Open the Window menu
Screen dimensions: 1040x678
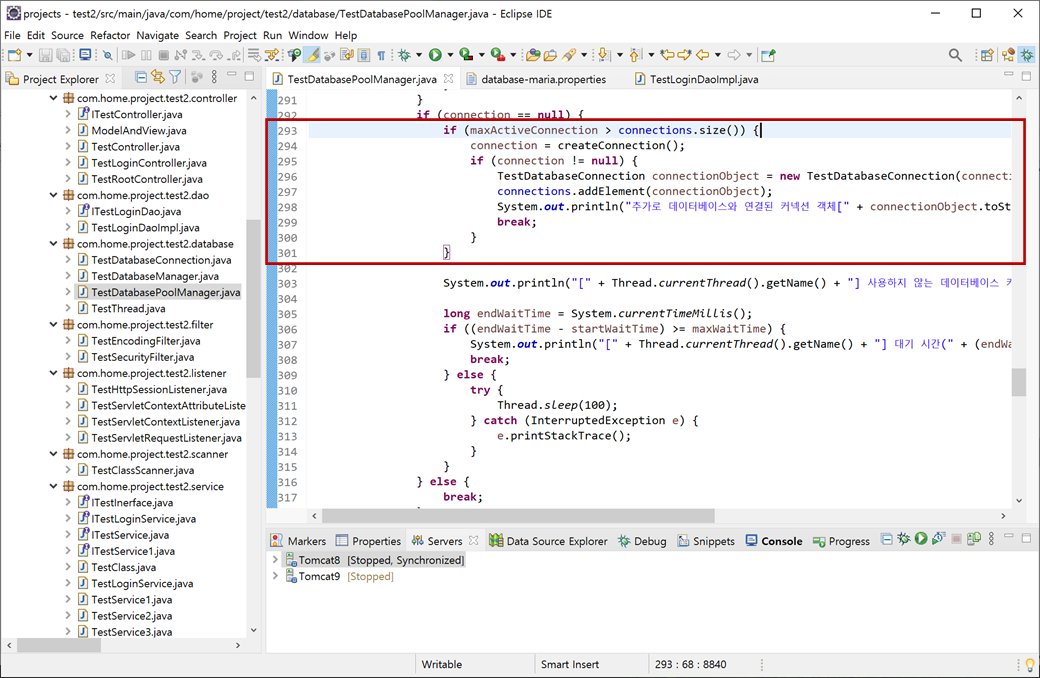coord(308,35)
